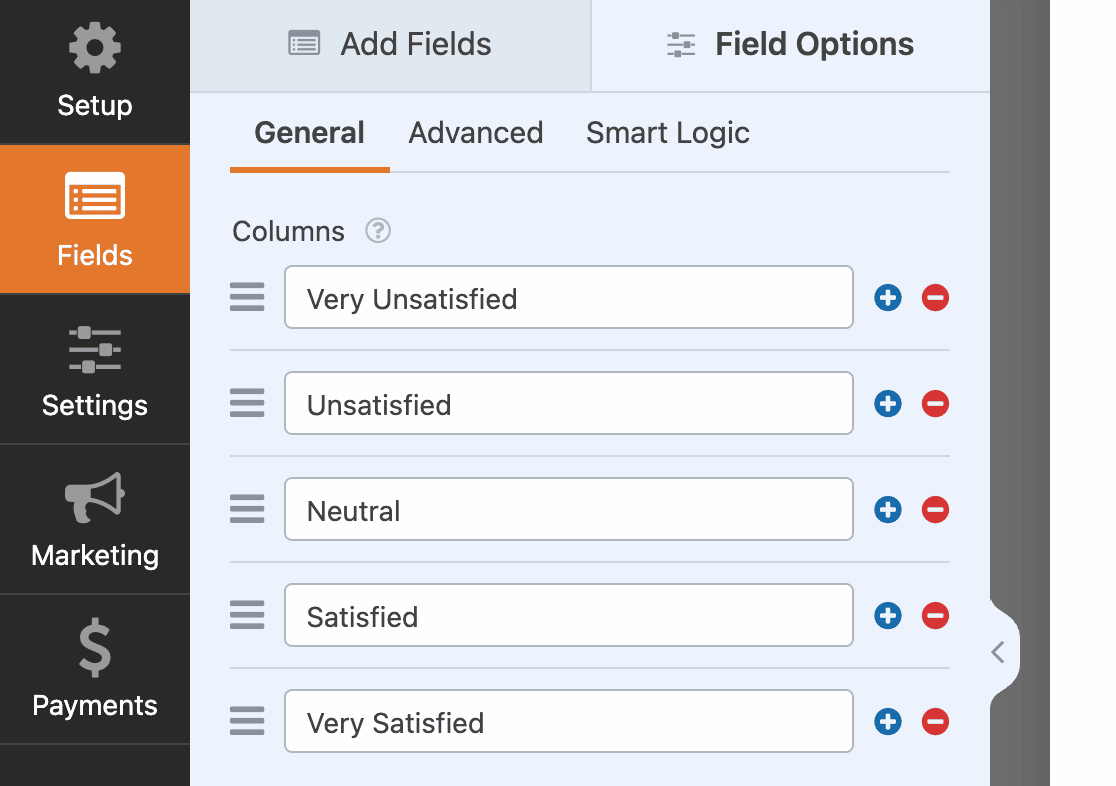
Task: Open the Setup gear panel
Action: click(95, 72)
